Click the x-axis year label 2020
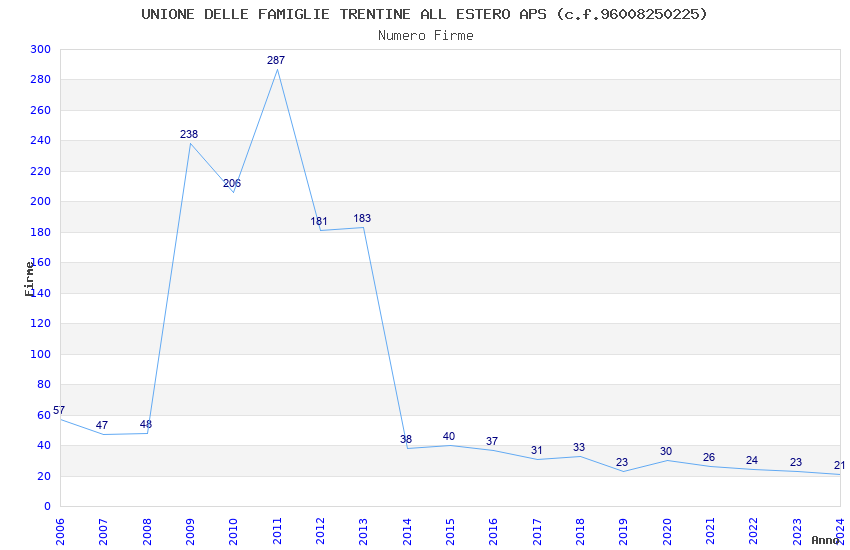Viewport: 850px width, 550px height. (667, 532)
